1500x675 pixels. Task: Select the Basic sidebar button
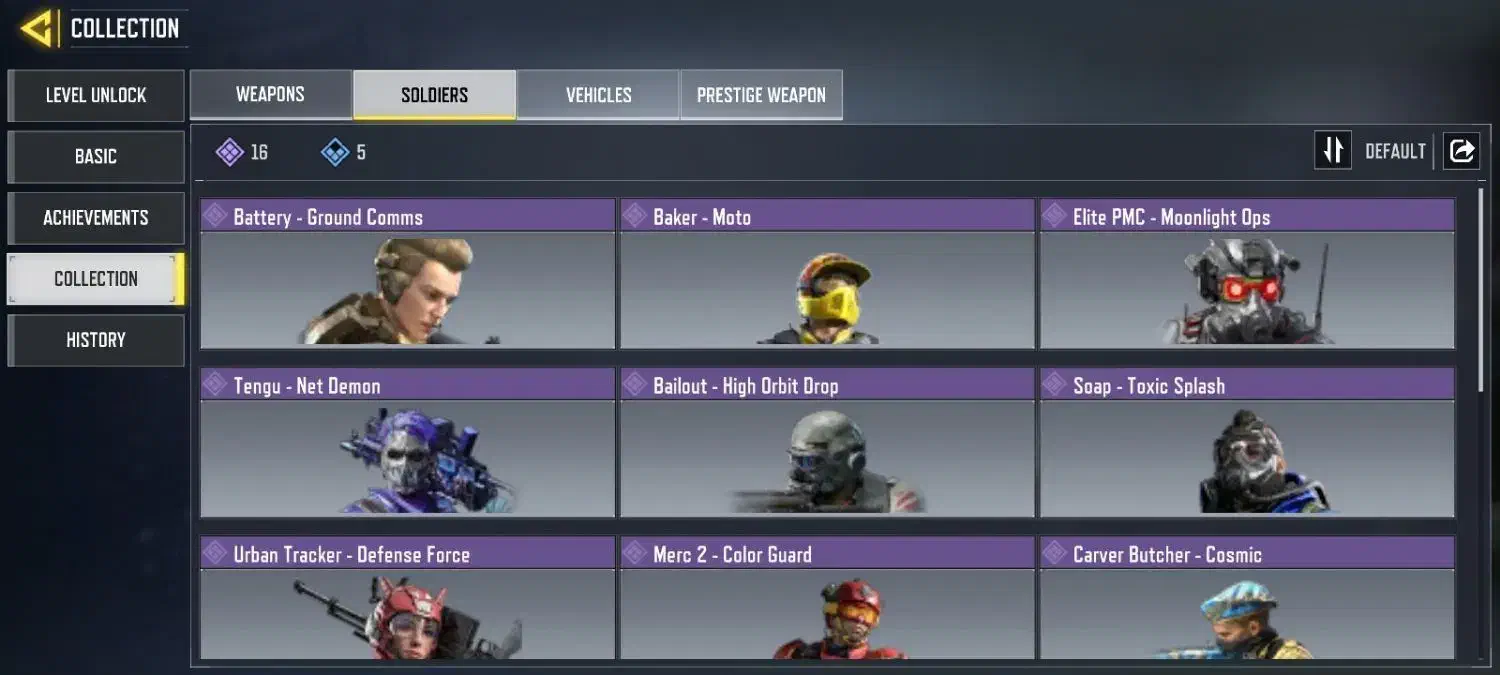click(x=96, y=157)
